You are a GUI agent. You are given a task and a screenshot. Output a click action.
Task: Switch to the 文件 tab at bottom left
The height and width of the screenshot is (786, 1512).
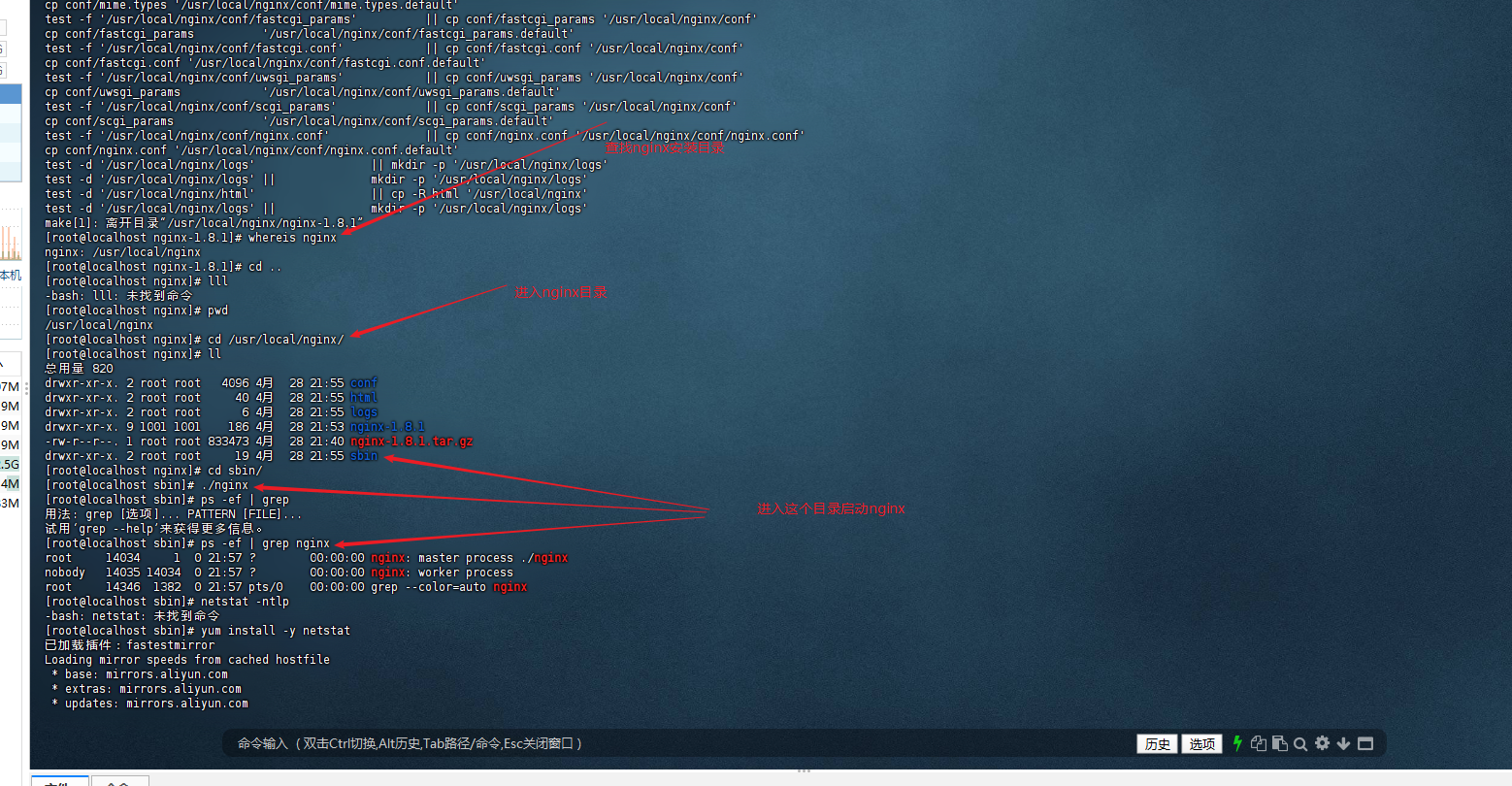(59, 781)
